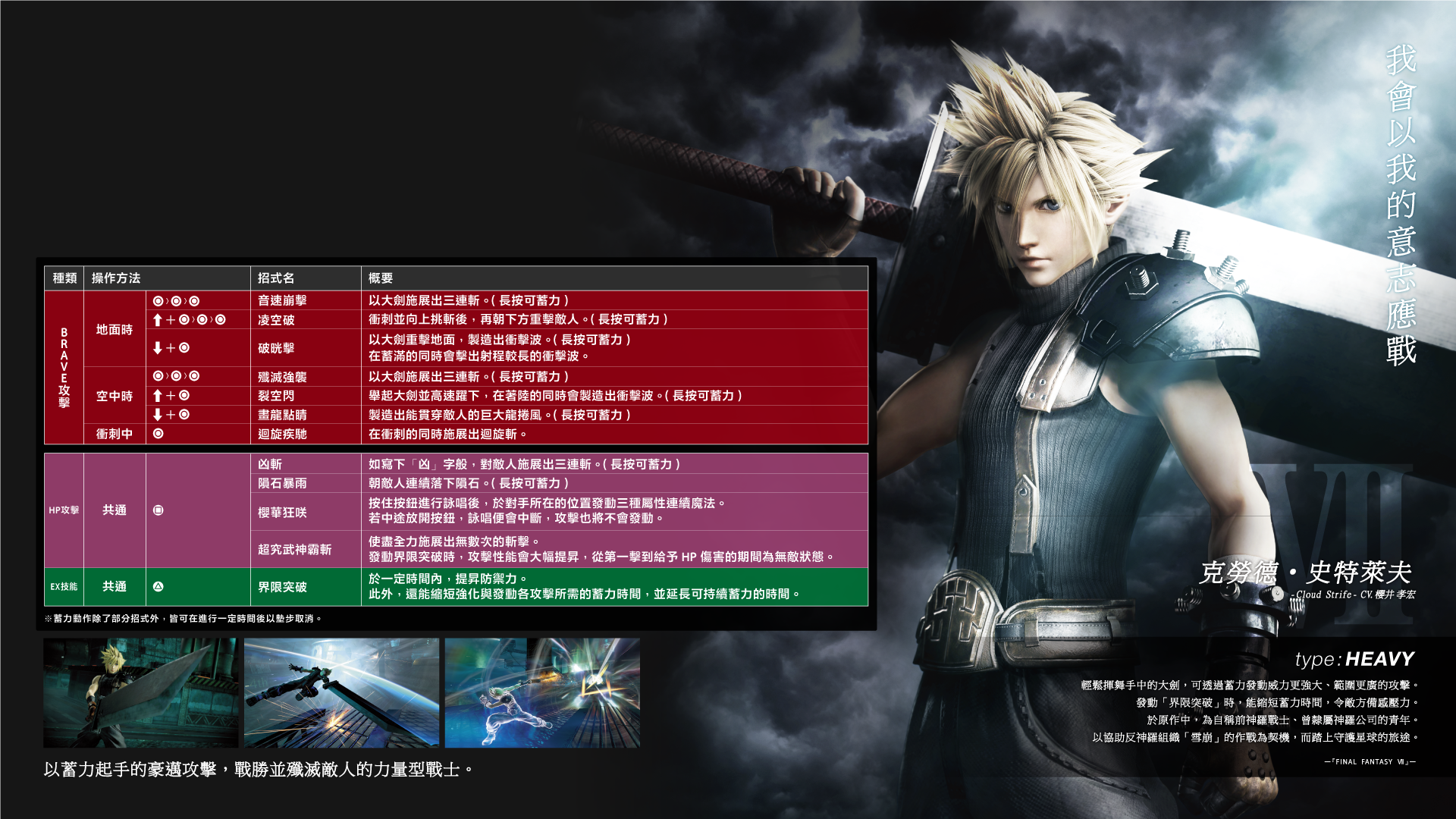
Task: Select the EX技能 category cell
Action: click(x=64, y=587)
